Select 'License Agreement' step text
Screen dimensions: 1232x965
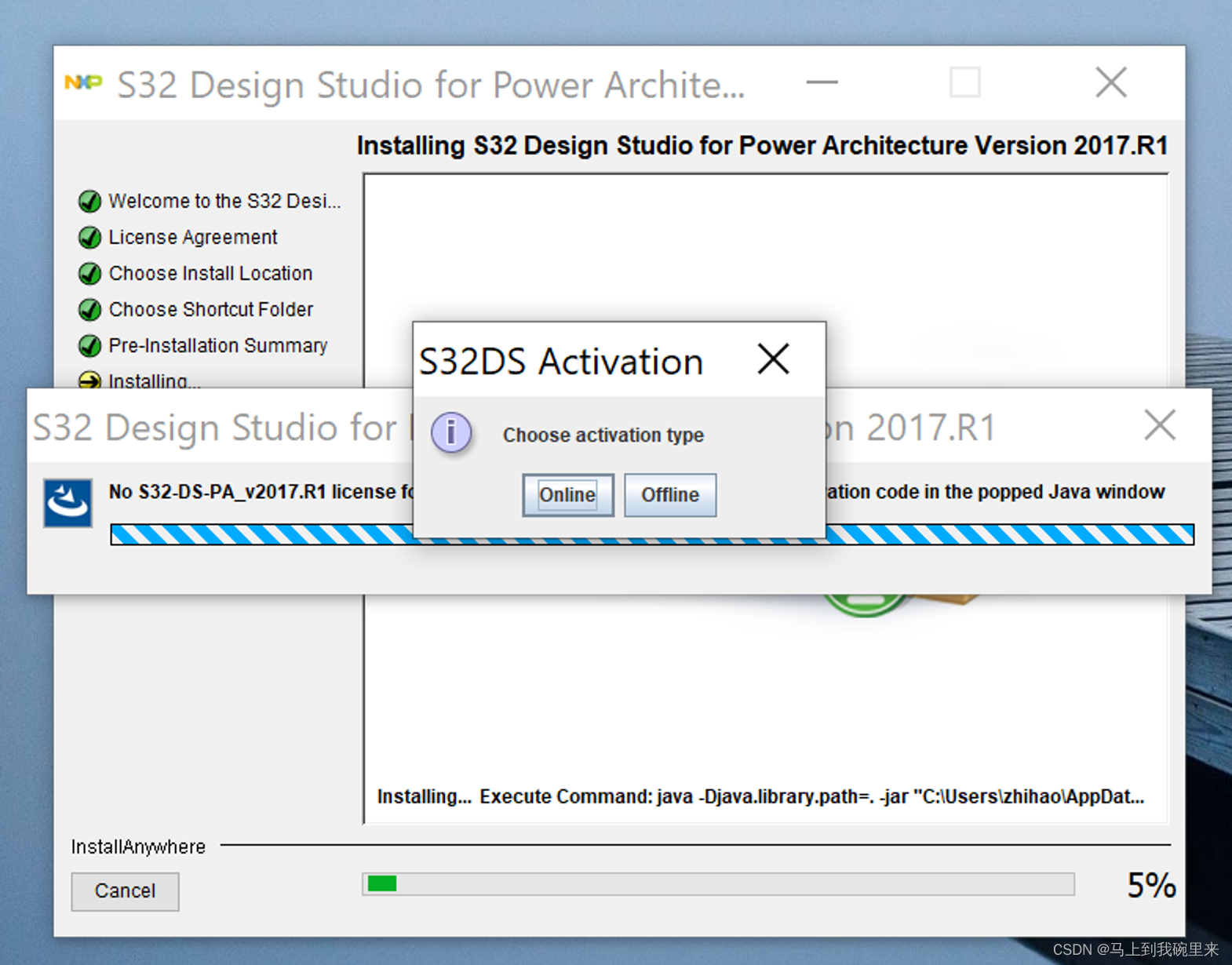[x=192, y=238]
